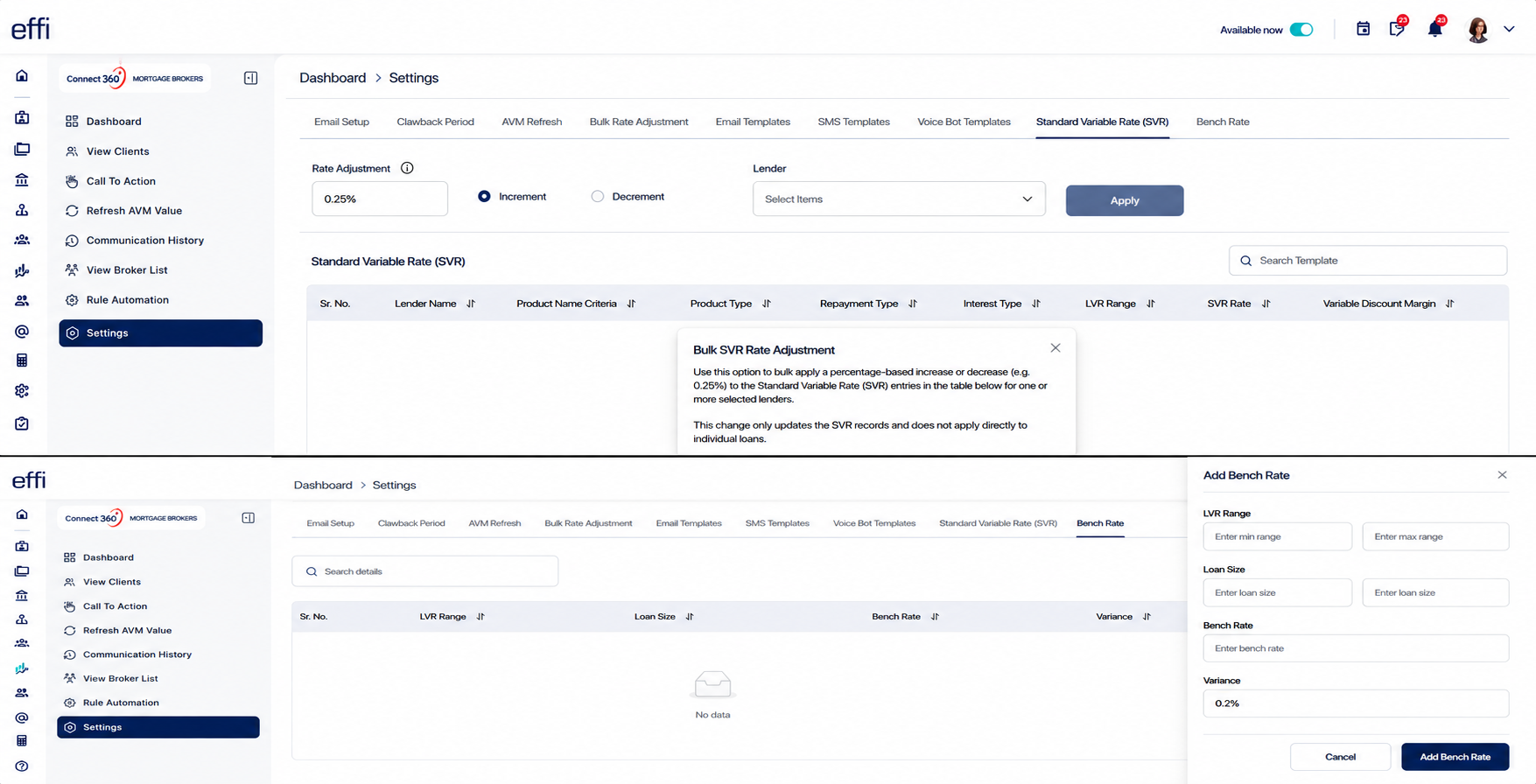Switch to Bench Rate tab in top window
This screenshot has width=1536, height=784.
1223,122
